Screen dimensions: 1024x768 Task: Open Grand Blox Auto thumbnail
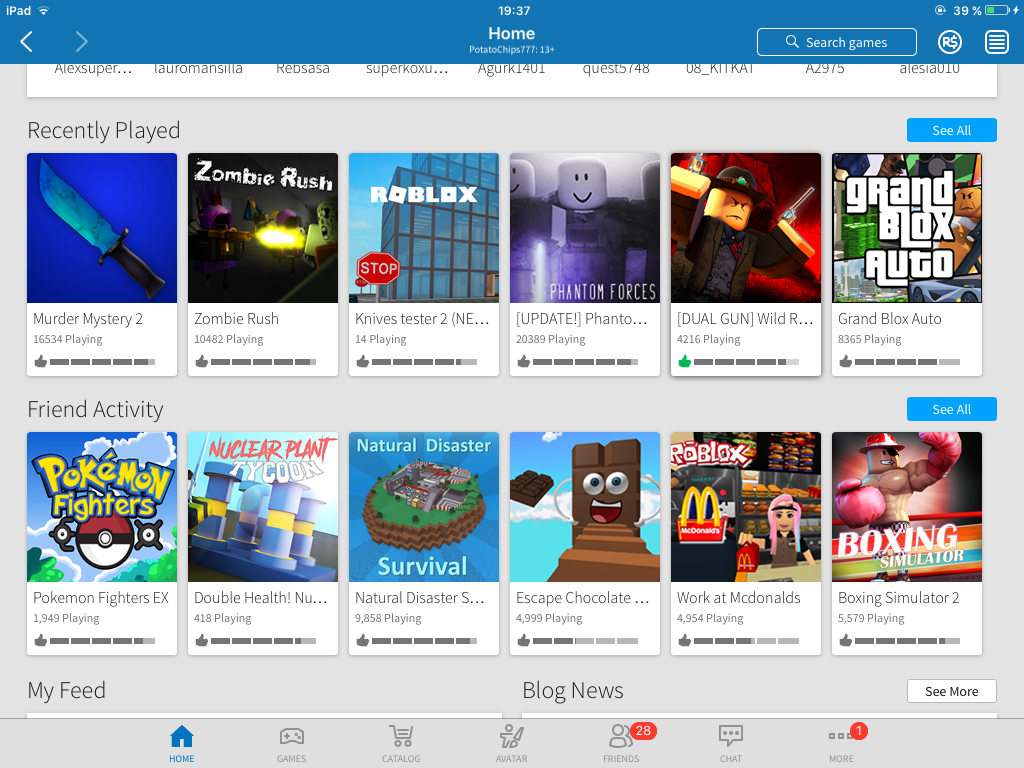pos(907,228)
